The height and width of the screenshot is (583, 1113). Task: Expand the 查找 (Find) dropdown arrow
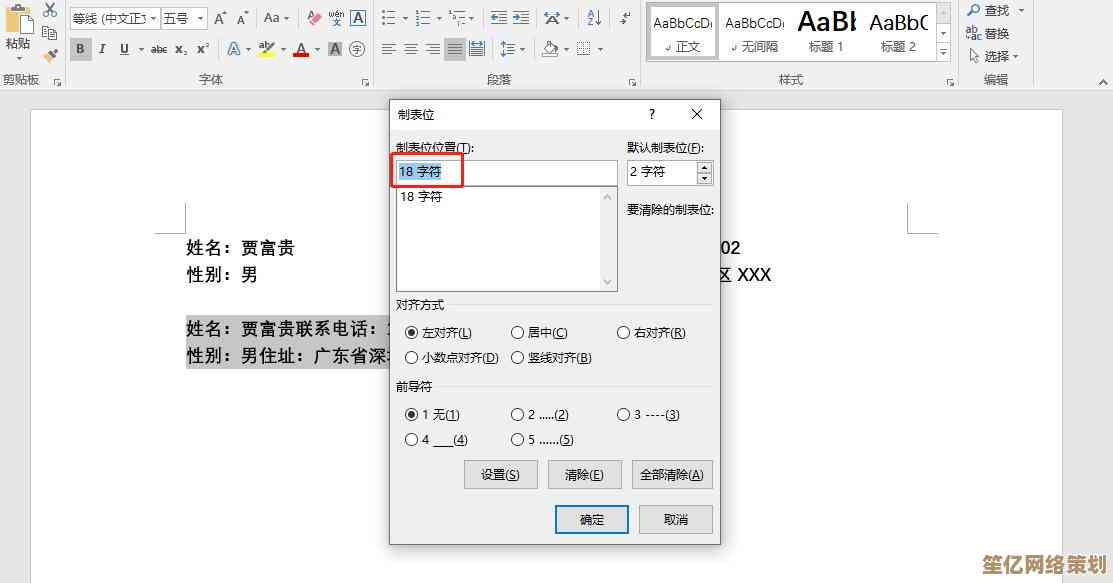pos(1018,11)
